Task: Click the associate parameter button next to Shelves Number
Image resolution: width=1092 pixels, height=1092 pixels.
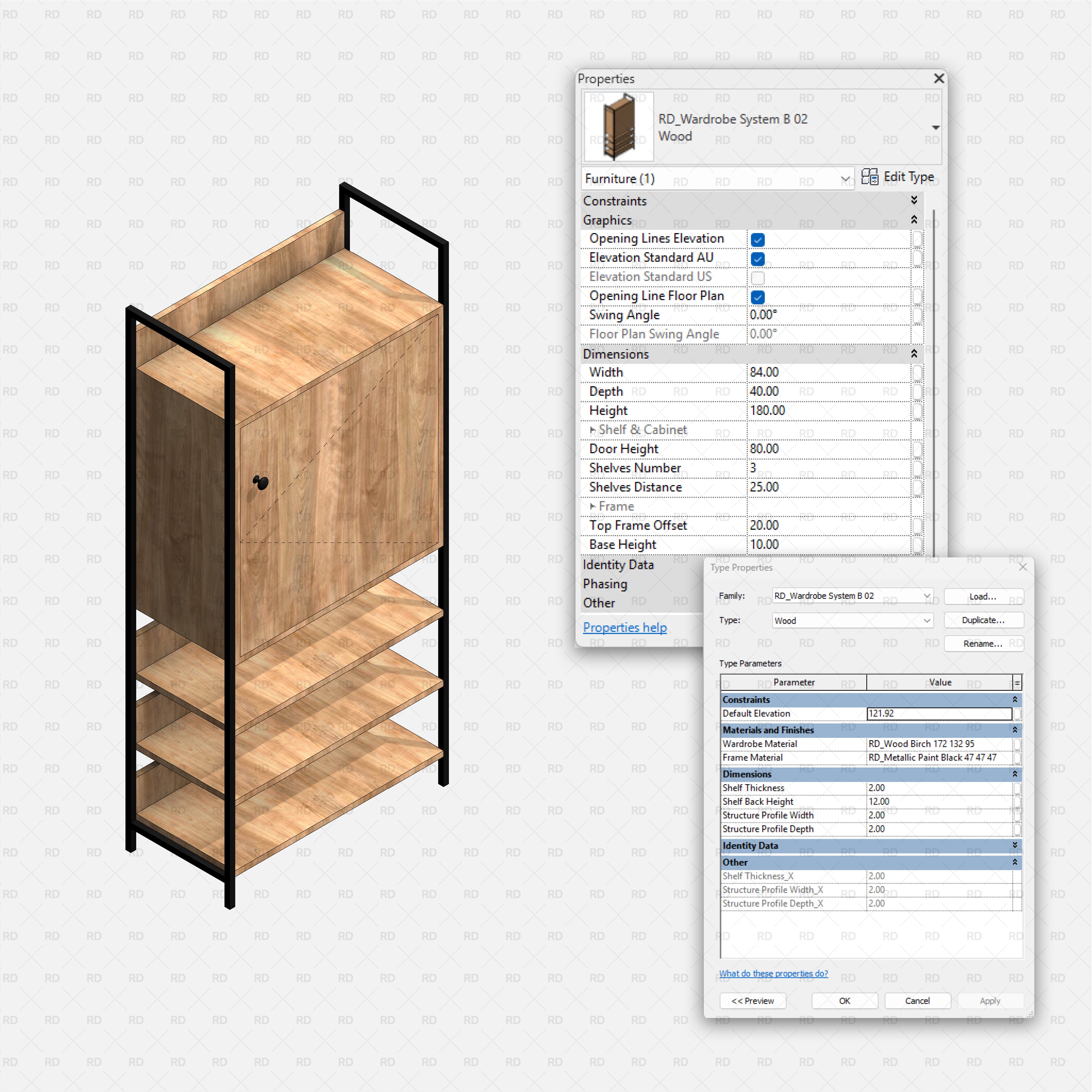Action: (x=917, y=469)
